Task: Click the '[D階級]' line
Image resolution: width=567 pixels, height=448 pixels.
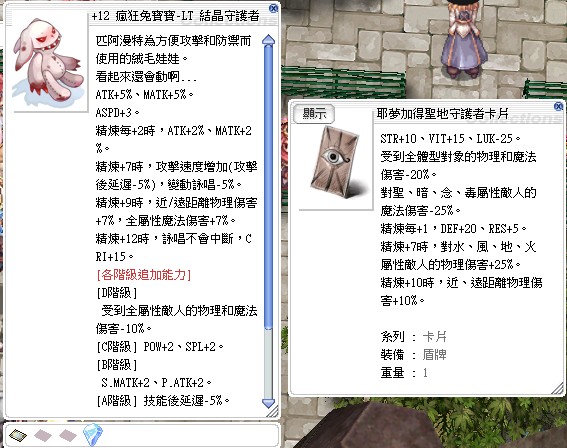Action: [117, 293]
